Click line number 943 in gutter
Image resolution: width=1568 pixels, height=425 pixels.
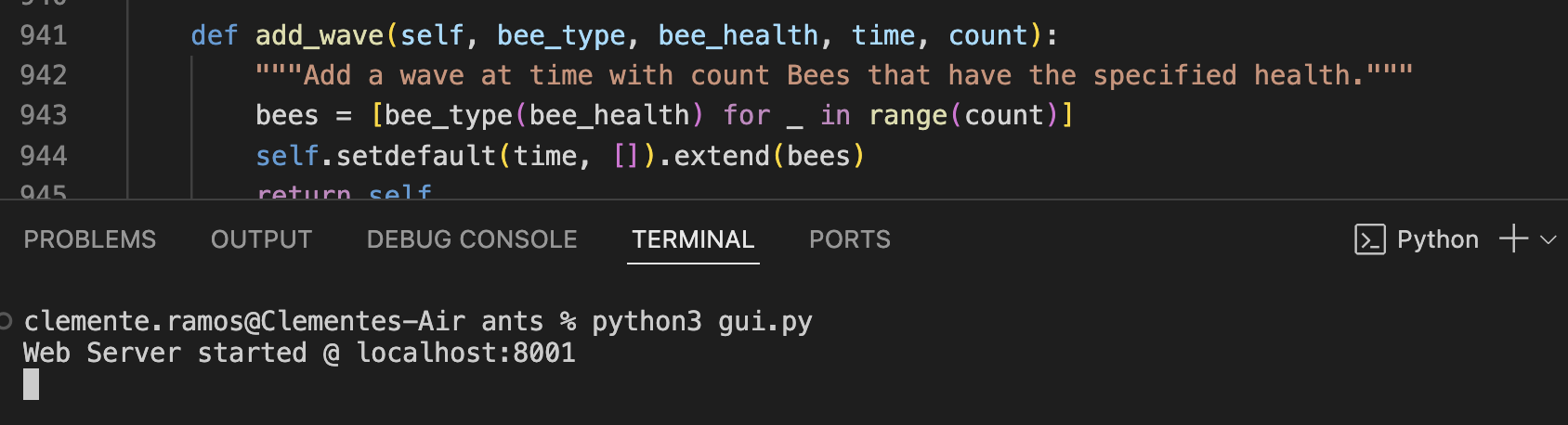point(44,115)
